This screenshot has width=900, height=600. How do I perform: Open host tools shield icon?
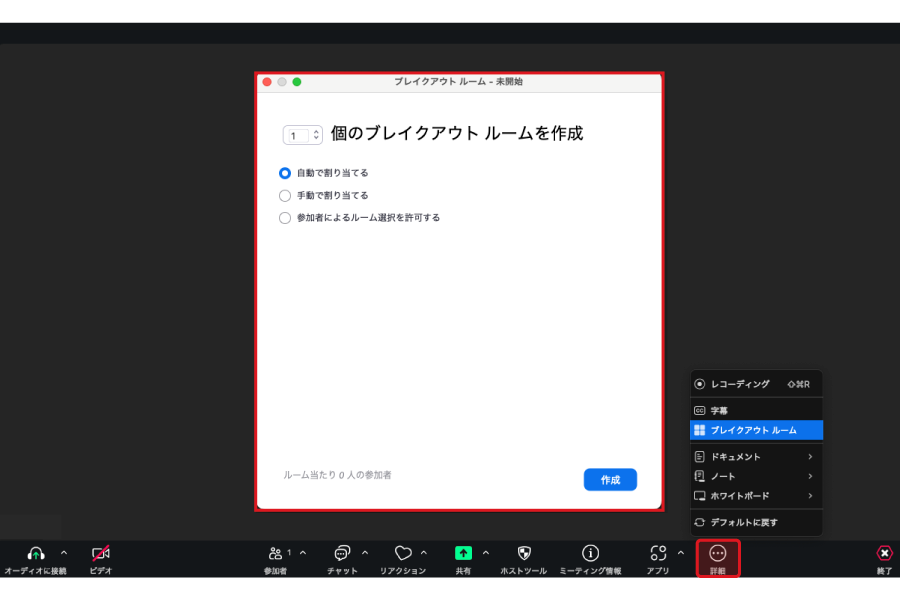click(x=524, y=553)
